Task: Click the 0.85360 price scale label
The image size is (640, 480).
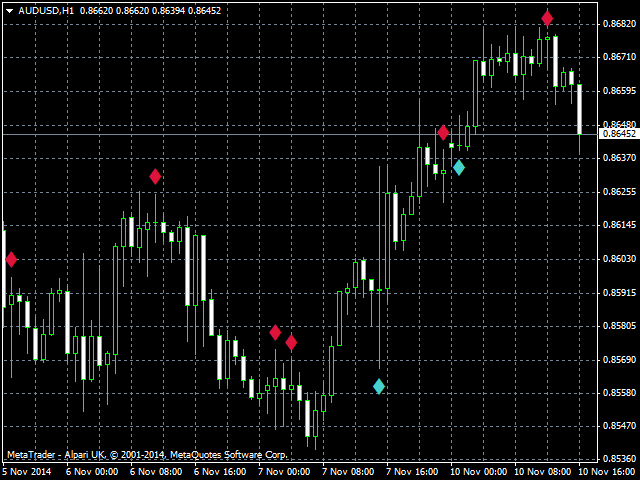Action: point(619,458)
